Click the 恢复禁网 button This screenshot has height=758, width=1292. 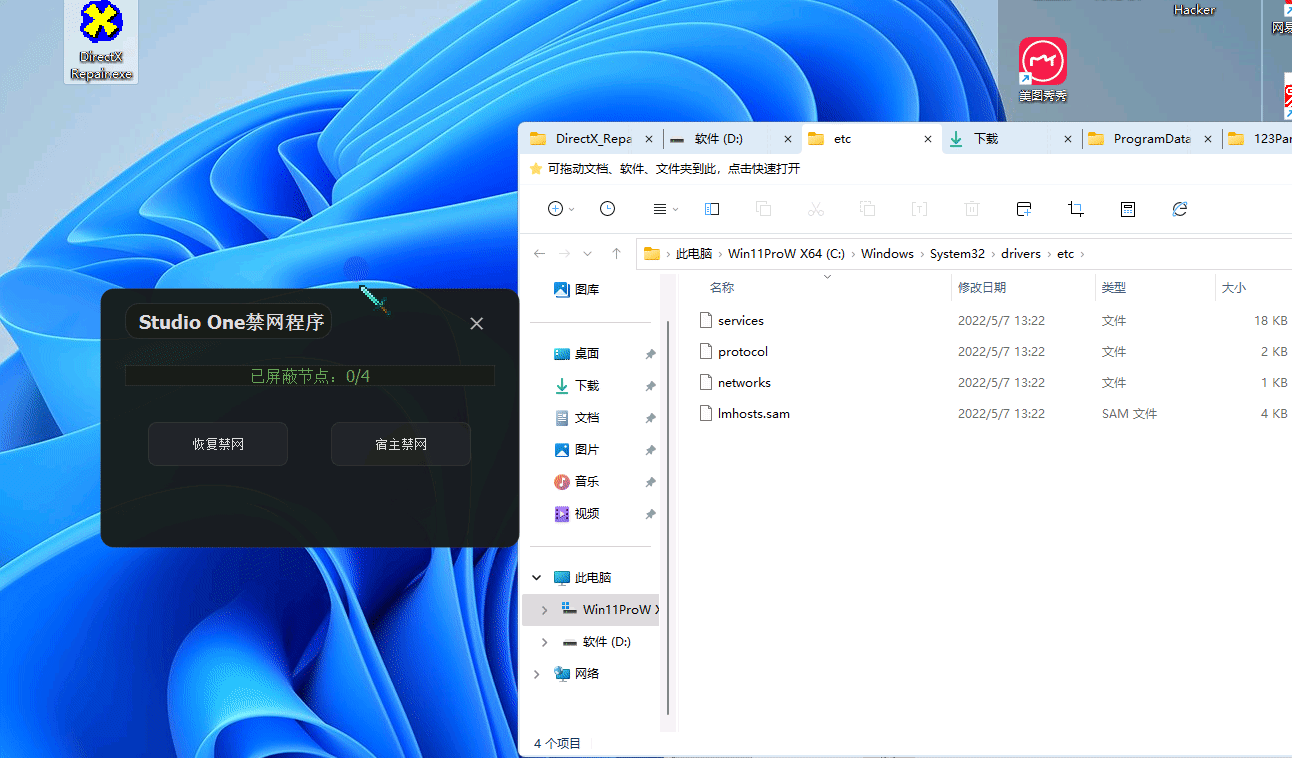(218, 444)
